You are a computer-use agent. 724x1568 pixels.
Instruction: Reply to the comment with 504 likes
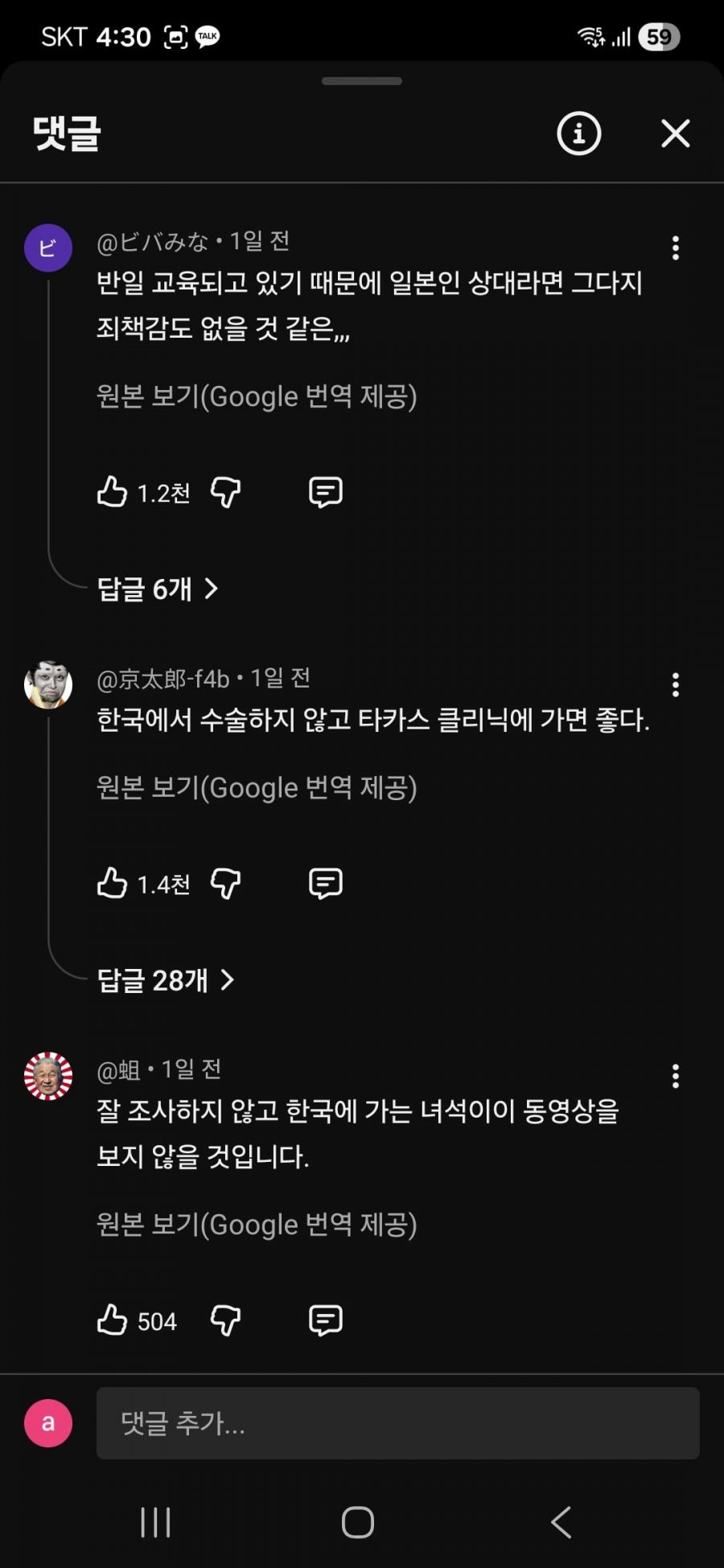(325, 1320)
